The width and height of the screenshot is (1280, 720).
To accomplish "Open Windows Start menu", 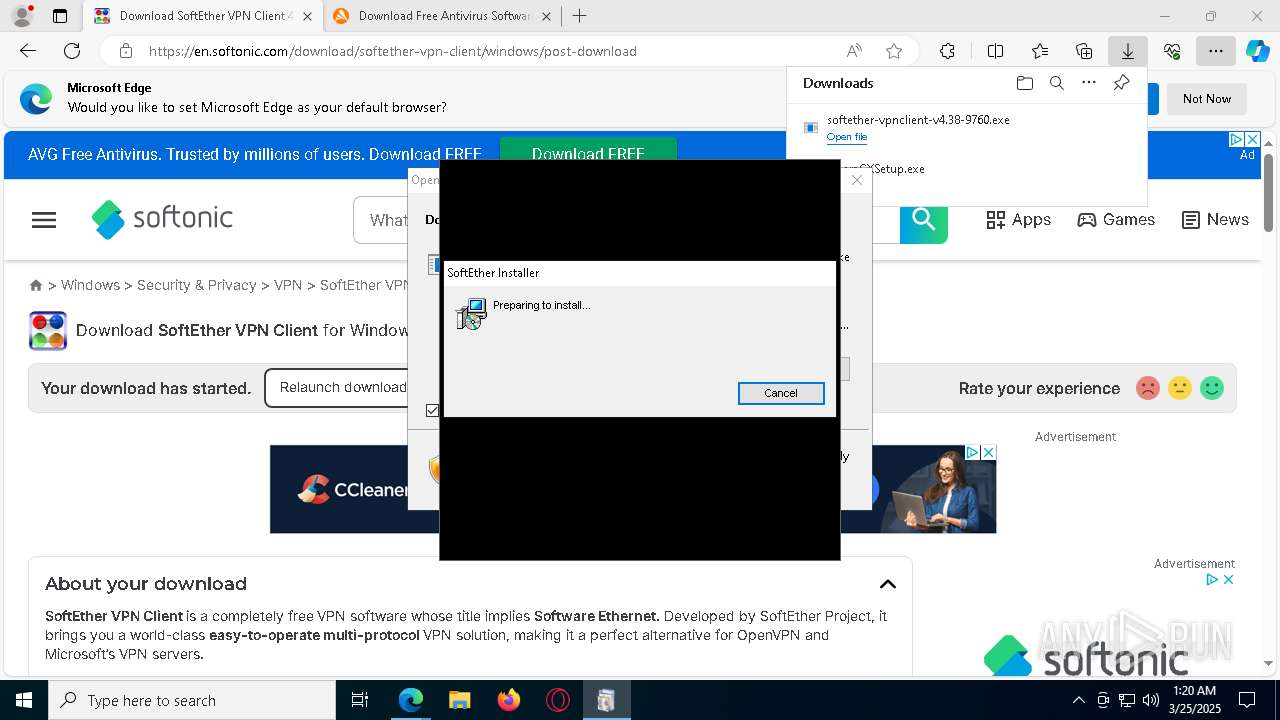I will 24,700.
